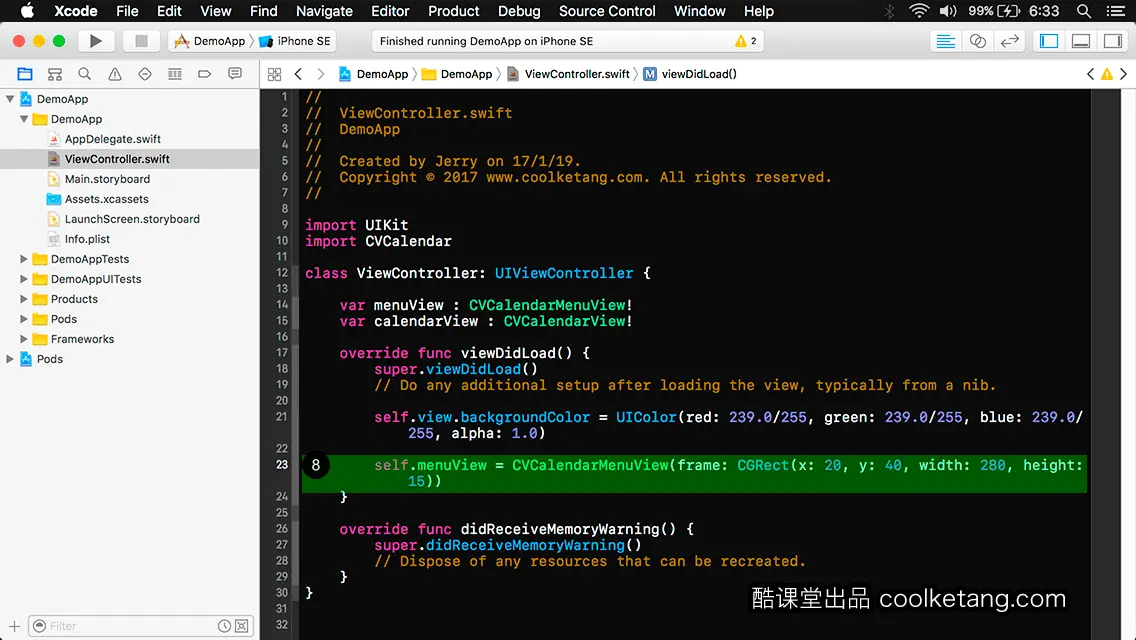Open Notification Center list icon
Image resolution: width=1136 pixels, height=640 pixels.
(1116, 11)
